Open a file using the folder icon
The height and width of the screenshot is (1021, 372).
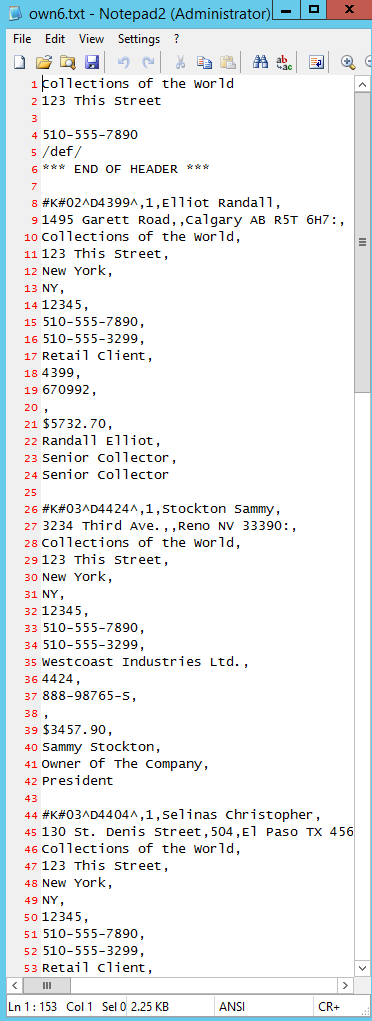click(43, 62)
